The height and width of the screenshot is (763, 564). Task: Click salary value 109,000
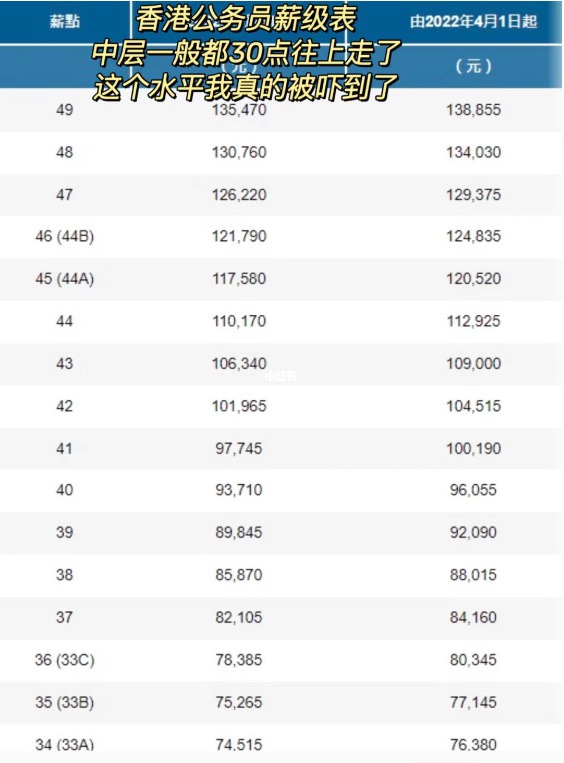(473, 363)
